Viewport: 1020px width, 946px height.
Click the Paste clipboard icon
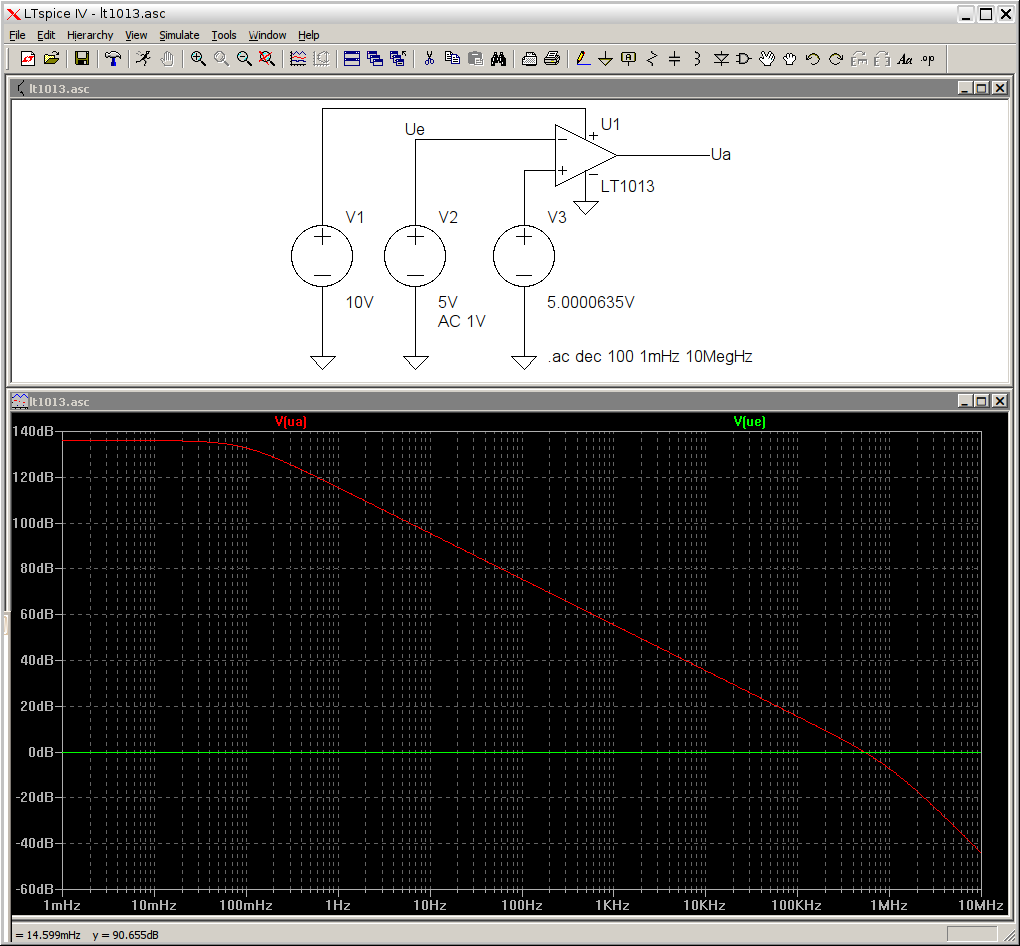click(x=476, y=59)
